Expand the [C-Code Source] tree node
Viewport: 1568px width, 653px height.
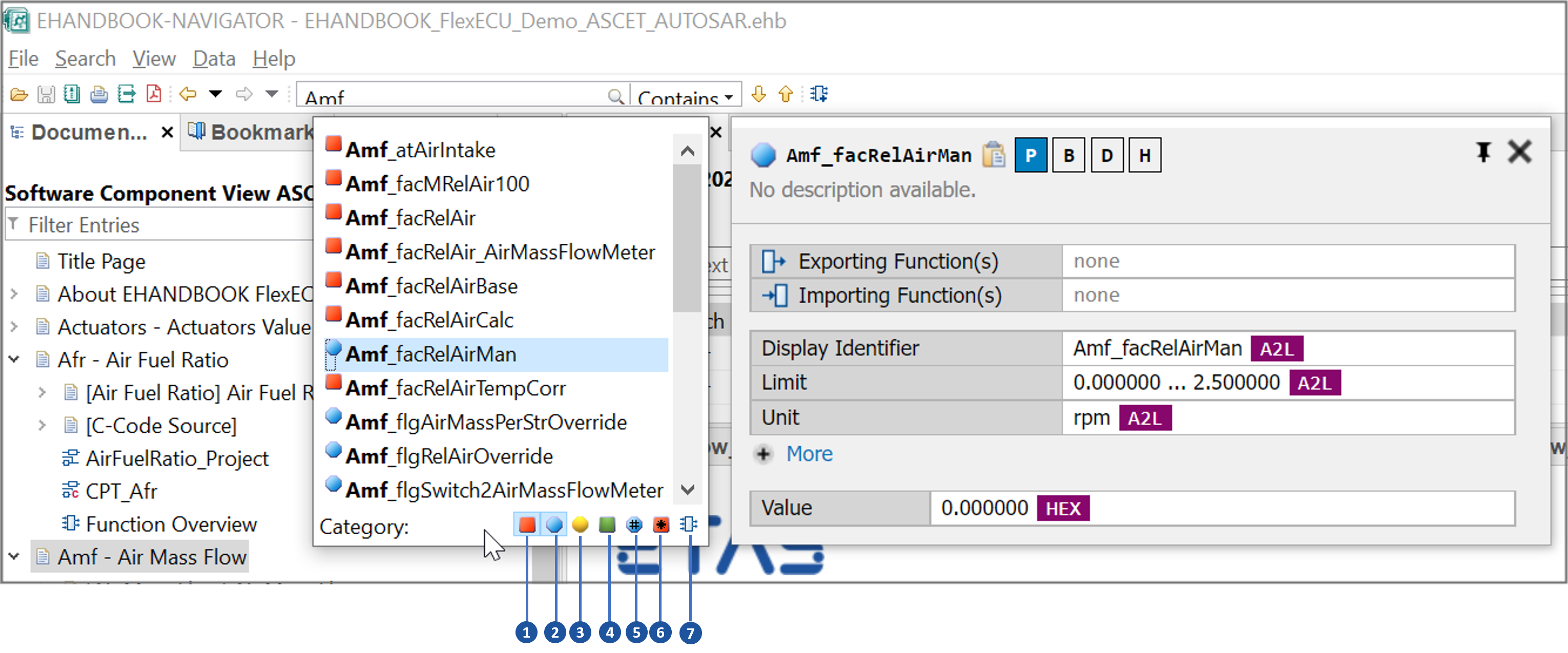click(43, 426)
